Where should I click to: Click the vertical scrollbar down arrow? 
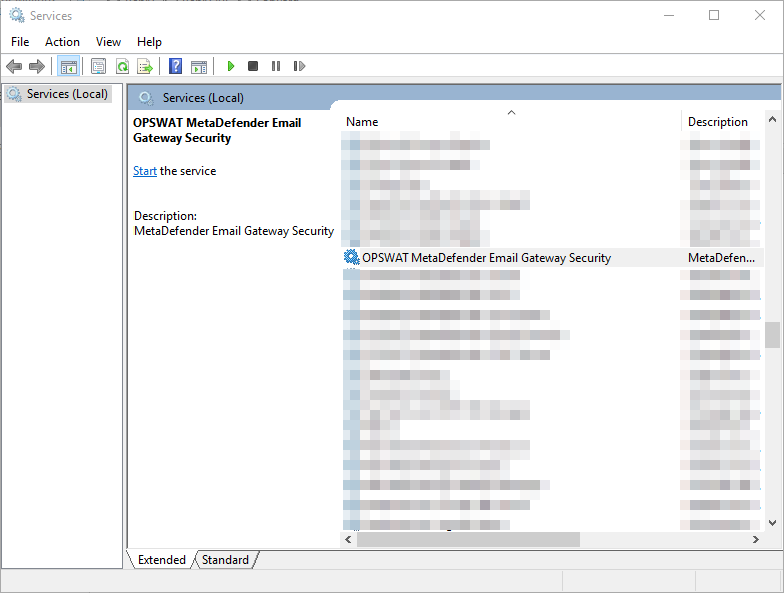coord(772,523)
